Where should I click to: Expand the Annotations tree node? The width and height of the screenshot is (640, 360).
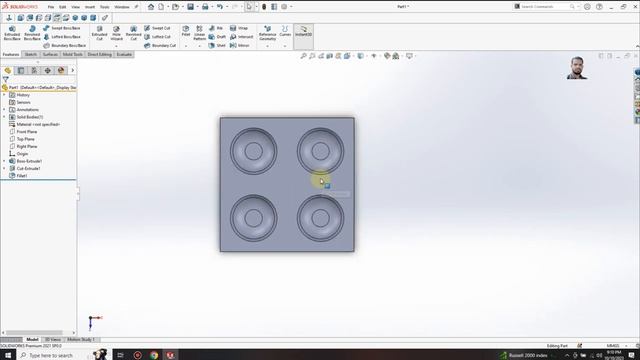(4, 109)
